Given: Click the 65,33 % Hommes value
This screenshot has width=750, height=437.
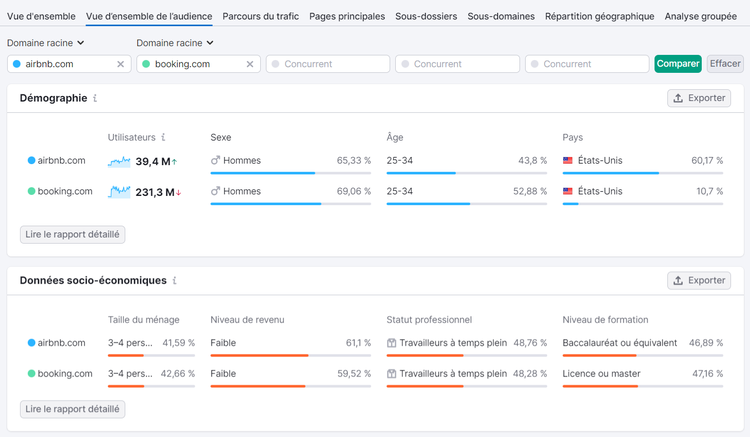Looking at the screenshot, I should [x=353, y=161].
